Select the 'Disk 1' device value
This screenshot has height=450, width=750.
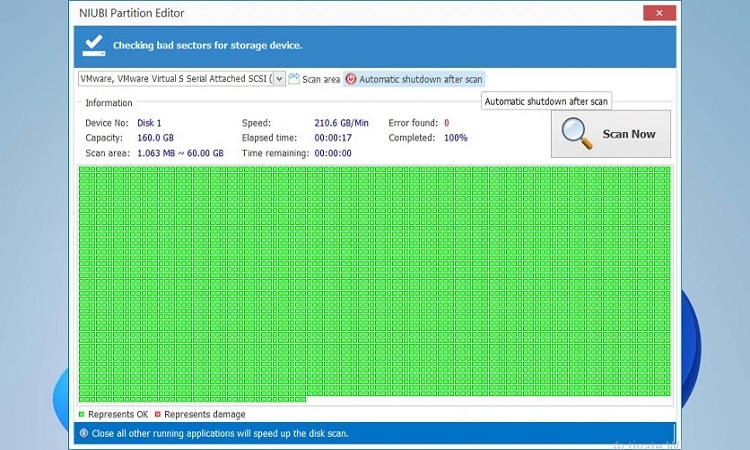click(x=149, y=123)
